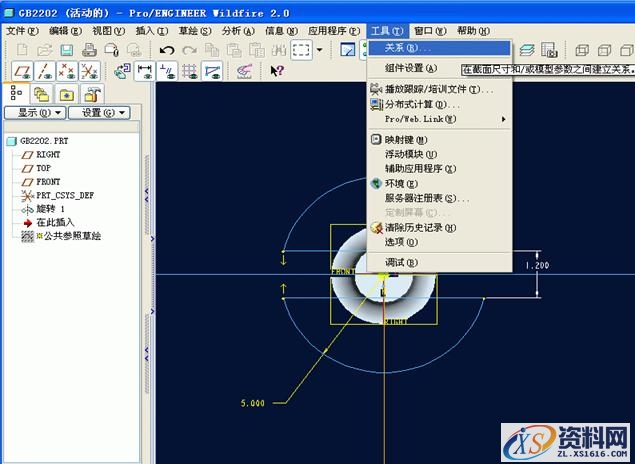Open the Favorites navigator tab
635x464 pixels.
tap(67, 95)
